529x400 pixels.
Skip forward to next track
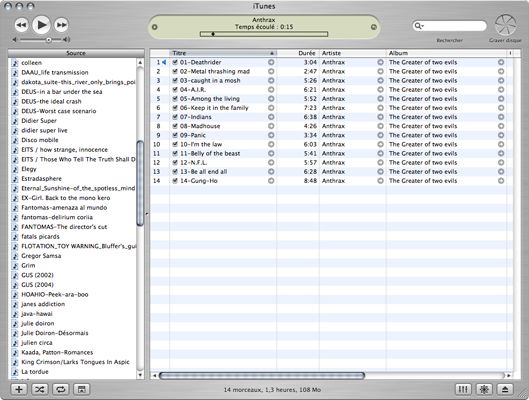pyautogui.click(x=61, y=25)
